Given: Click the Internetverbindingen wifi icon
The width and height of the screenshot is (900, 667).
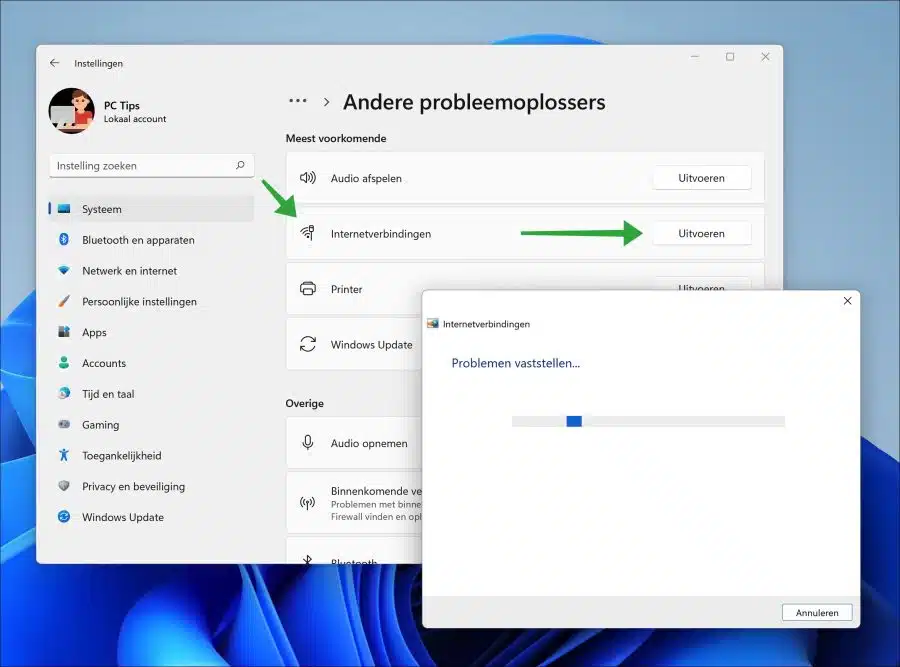Looking at the screenshot, I should click(x=308, y=233).
